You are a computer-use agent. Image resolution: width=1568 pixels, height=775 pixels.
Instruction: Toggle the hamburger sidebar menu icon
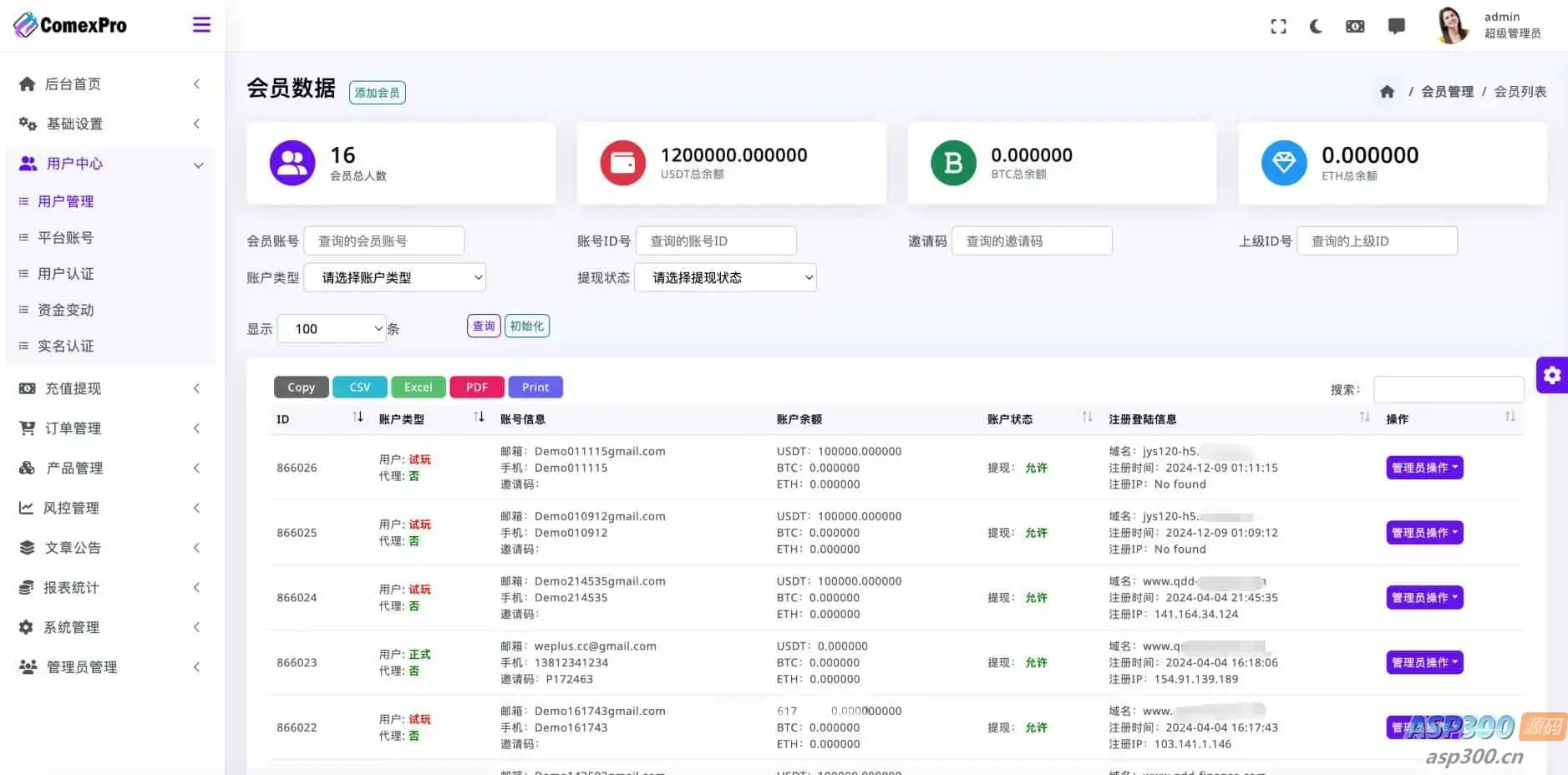coord(201,25)
